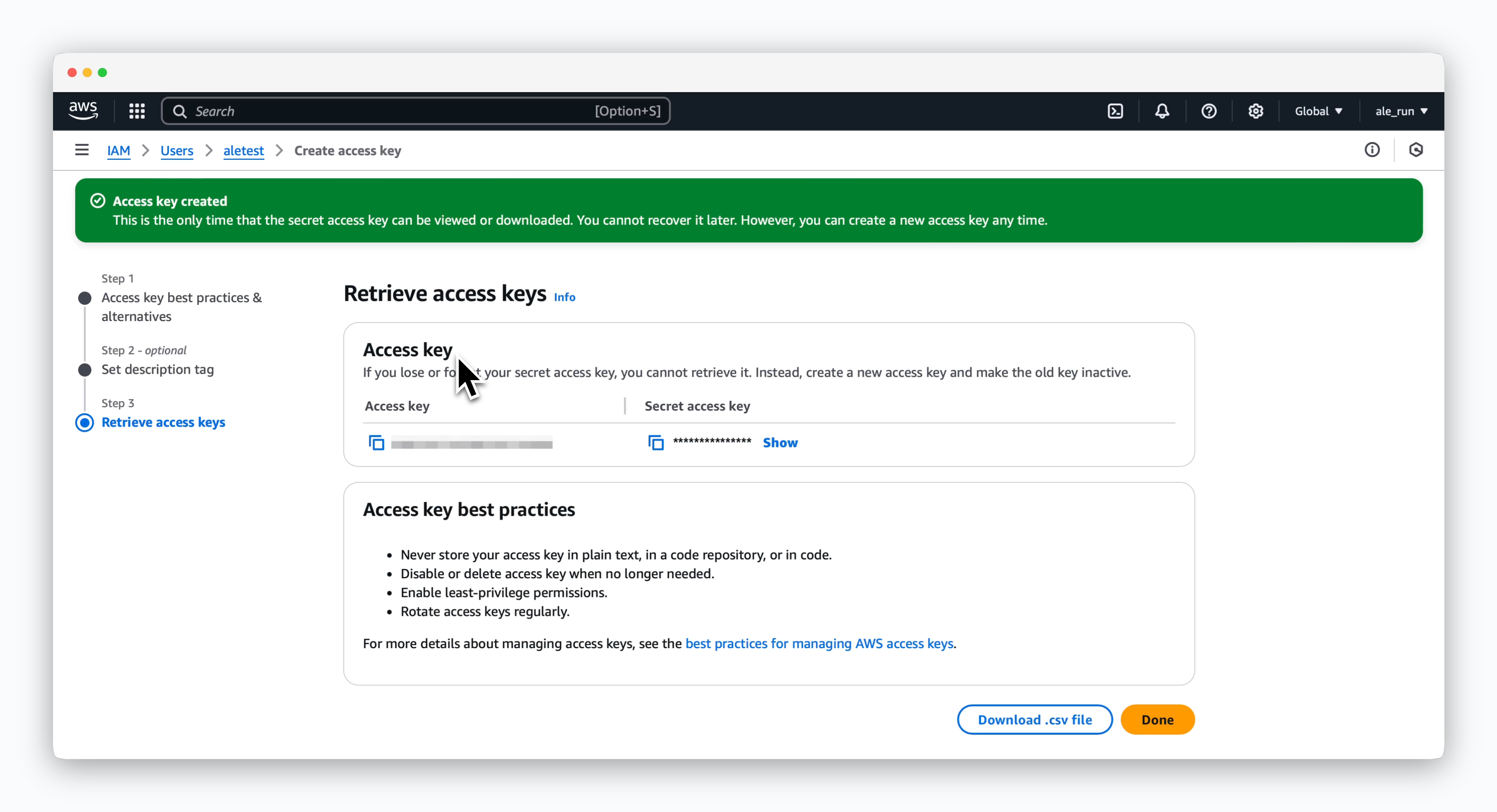Click the 'Secret access key' column header

(x=697, y=406)
